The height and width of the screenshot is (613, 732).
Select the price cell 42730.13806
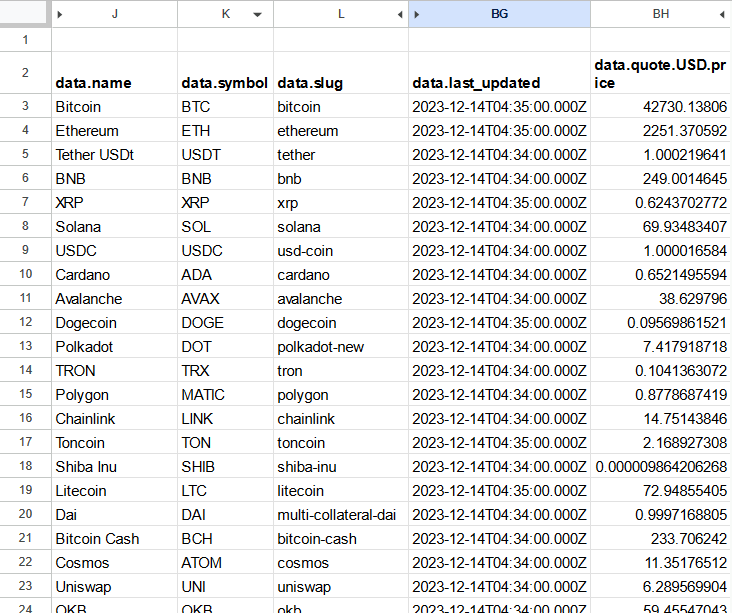661,106
